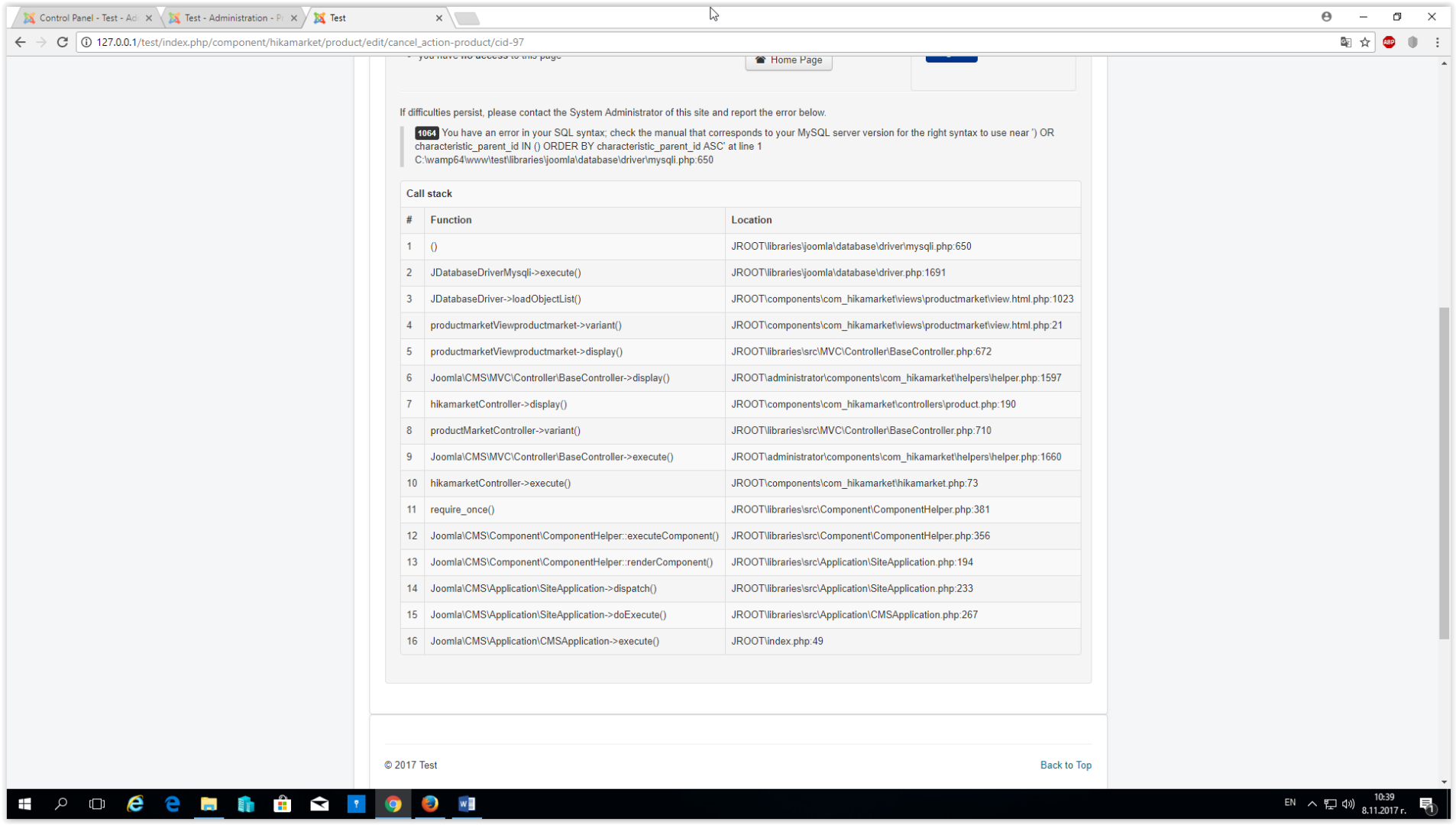Close the active Test tab
The image size is (1456, 825).
point(439,18)
